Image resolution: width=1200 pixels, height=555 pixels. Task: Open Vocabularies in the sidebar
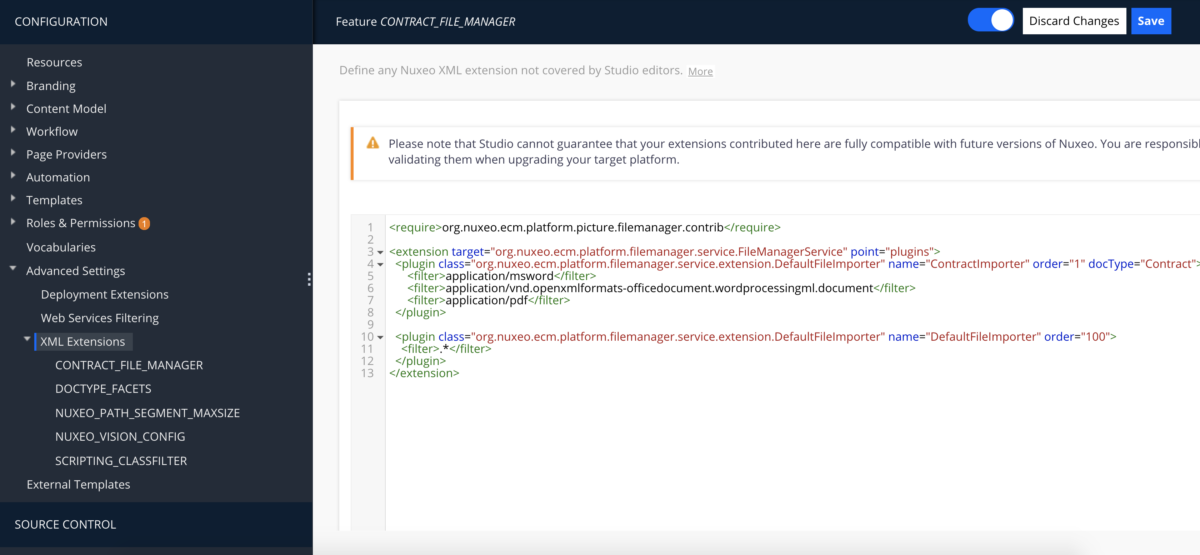61,247
